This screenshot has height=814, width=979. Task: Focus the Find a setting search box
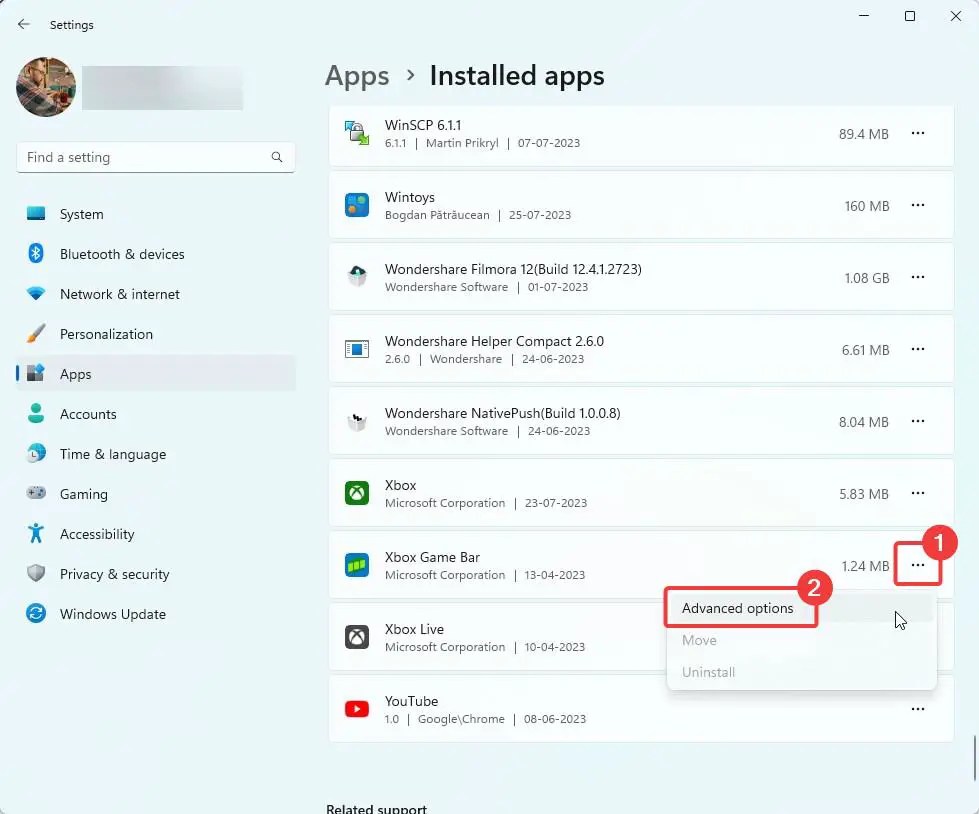155,157
